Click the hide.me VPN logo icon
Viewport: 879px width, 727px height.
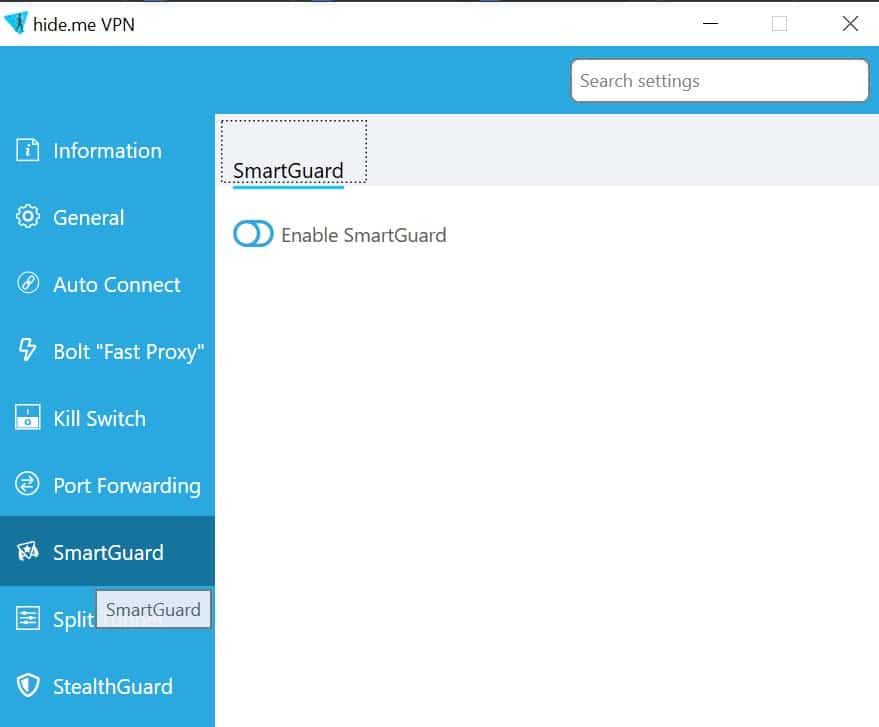coord(15,23)
